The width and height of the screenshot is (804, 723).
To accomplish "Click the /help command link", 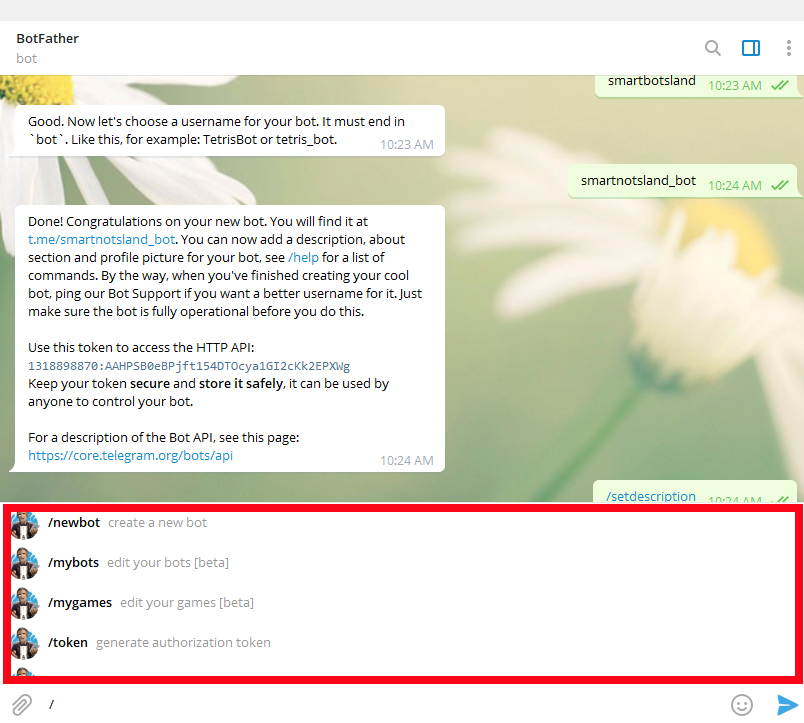I will [303, 258].
